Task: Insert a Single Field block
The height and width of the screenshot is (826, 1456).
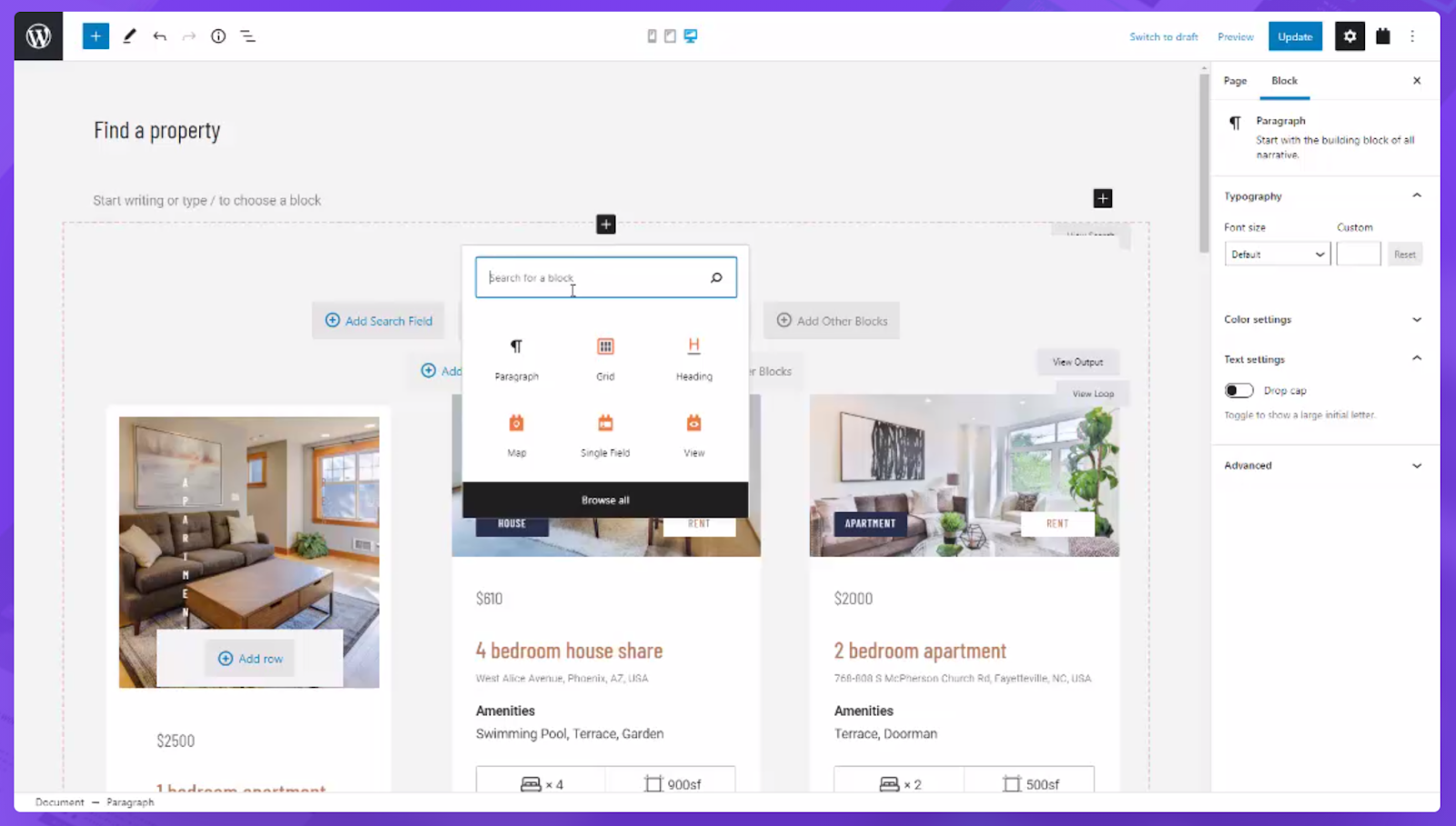Action: coord(605,435)
